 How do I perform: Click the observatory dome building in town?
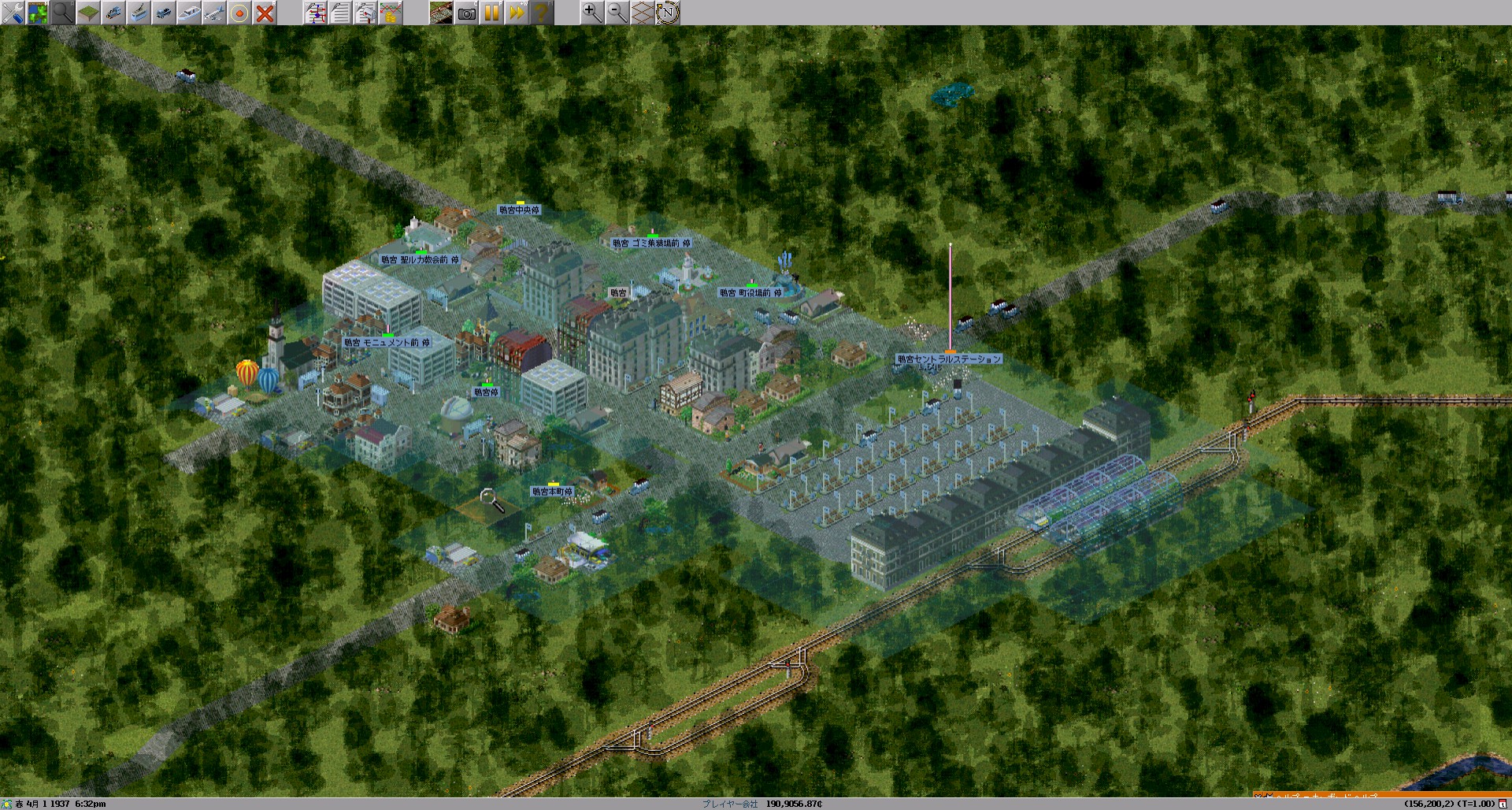456,415
